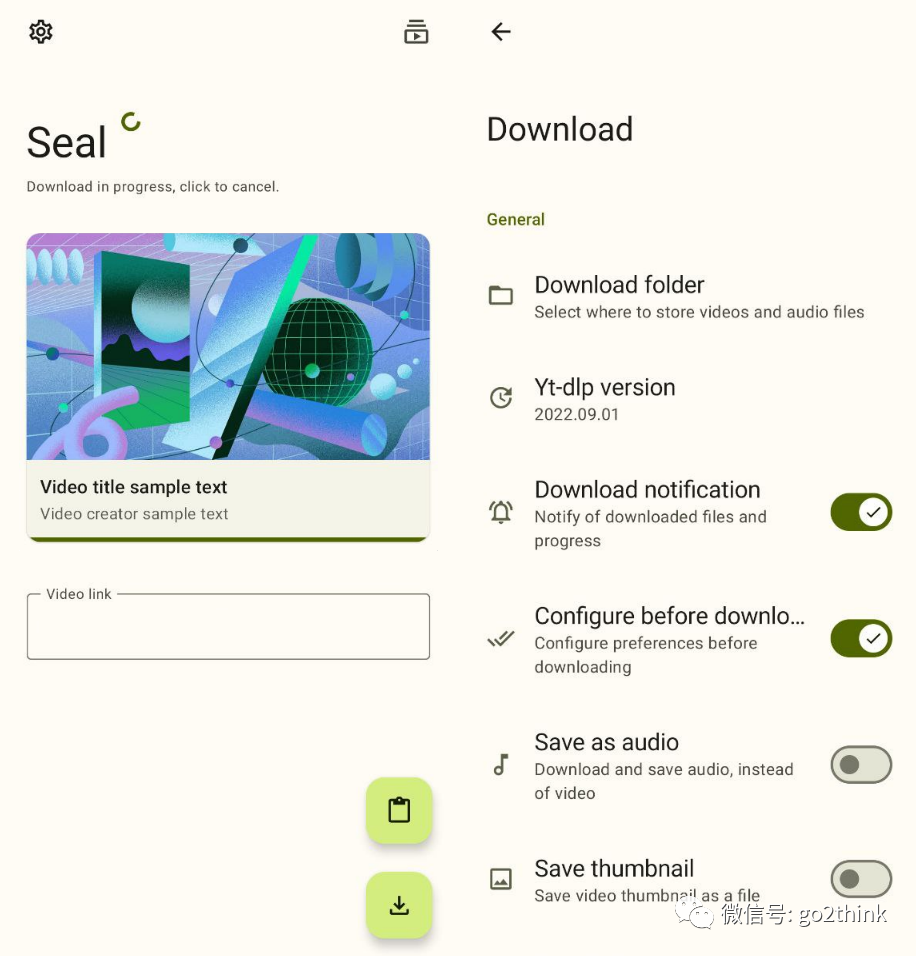Viewport: 916px width, 956px height.
Task: Open the Download folder setting
Action: point(689,297)
